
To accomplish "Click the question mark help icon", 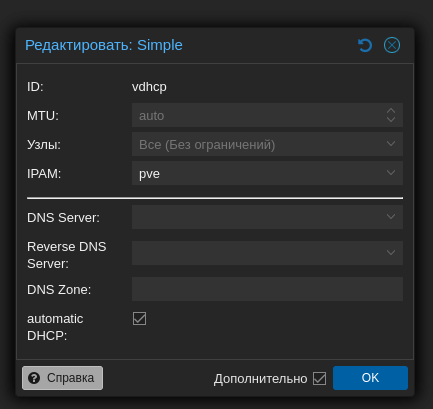I will click(34, 378).
